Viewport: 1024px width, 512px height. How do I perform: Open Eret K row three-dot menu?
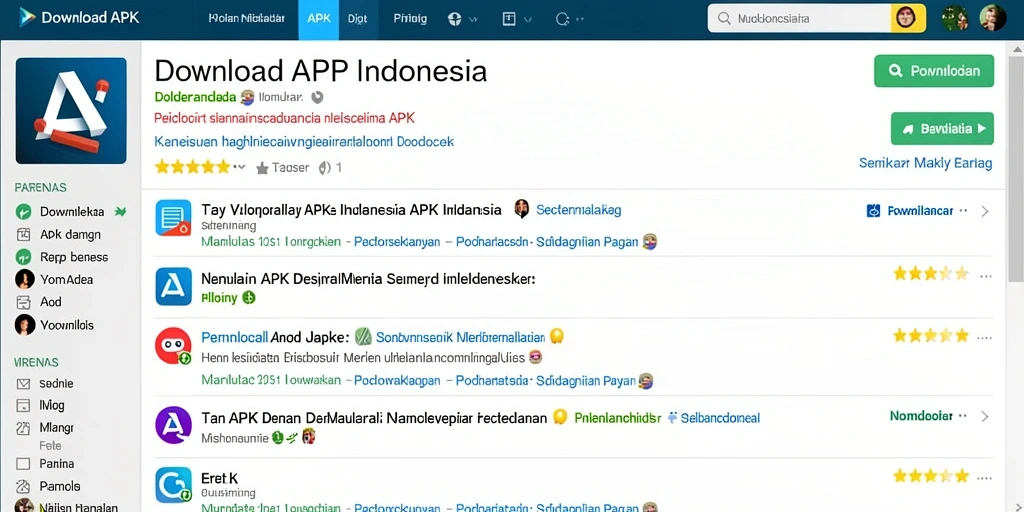coord(986,477)
